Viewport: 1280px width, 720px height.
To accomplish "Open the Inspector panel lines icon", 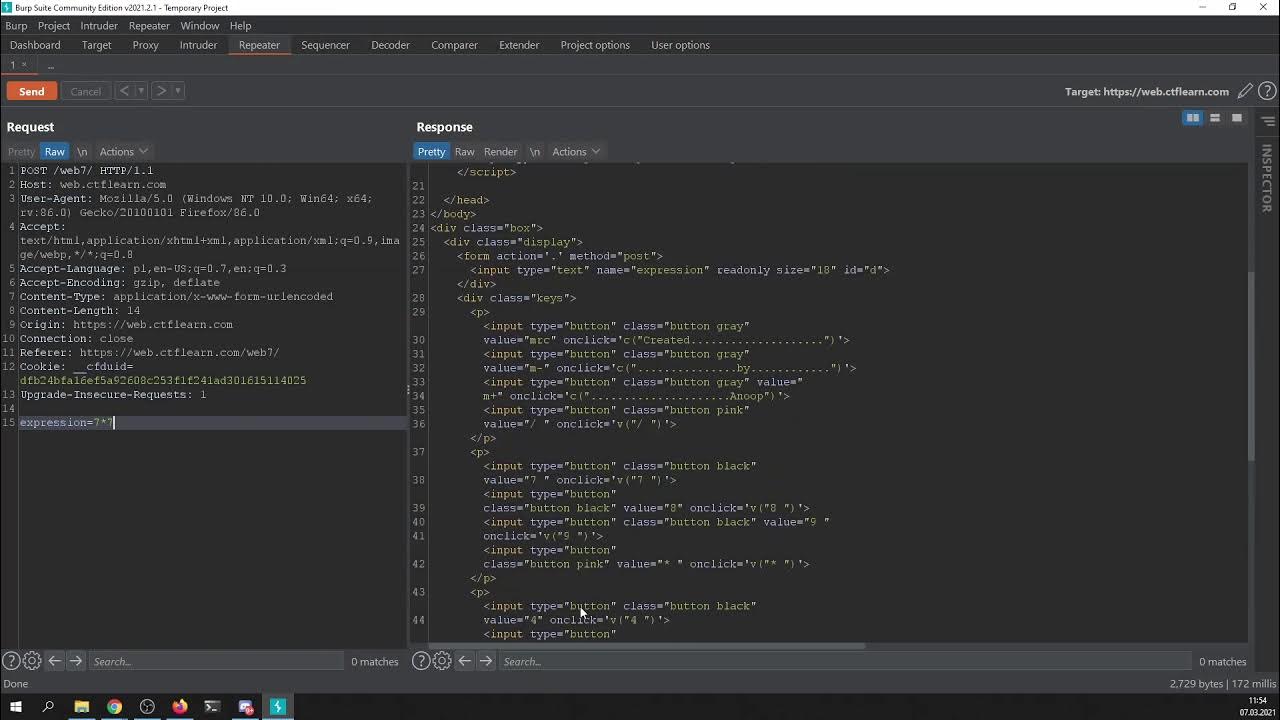I will (x=1267, y=121).
